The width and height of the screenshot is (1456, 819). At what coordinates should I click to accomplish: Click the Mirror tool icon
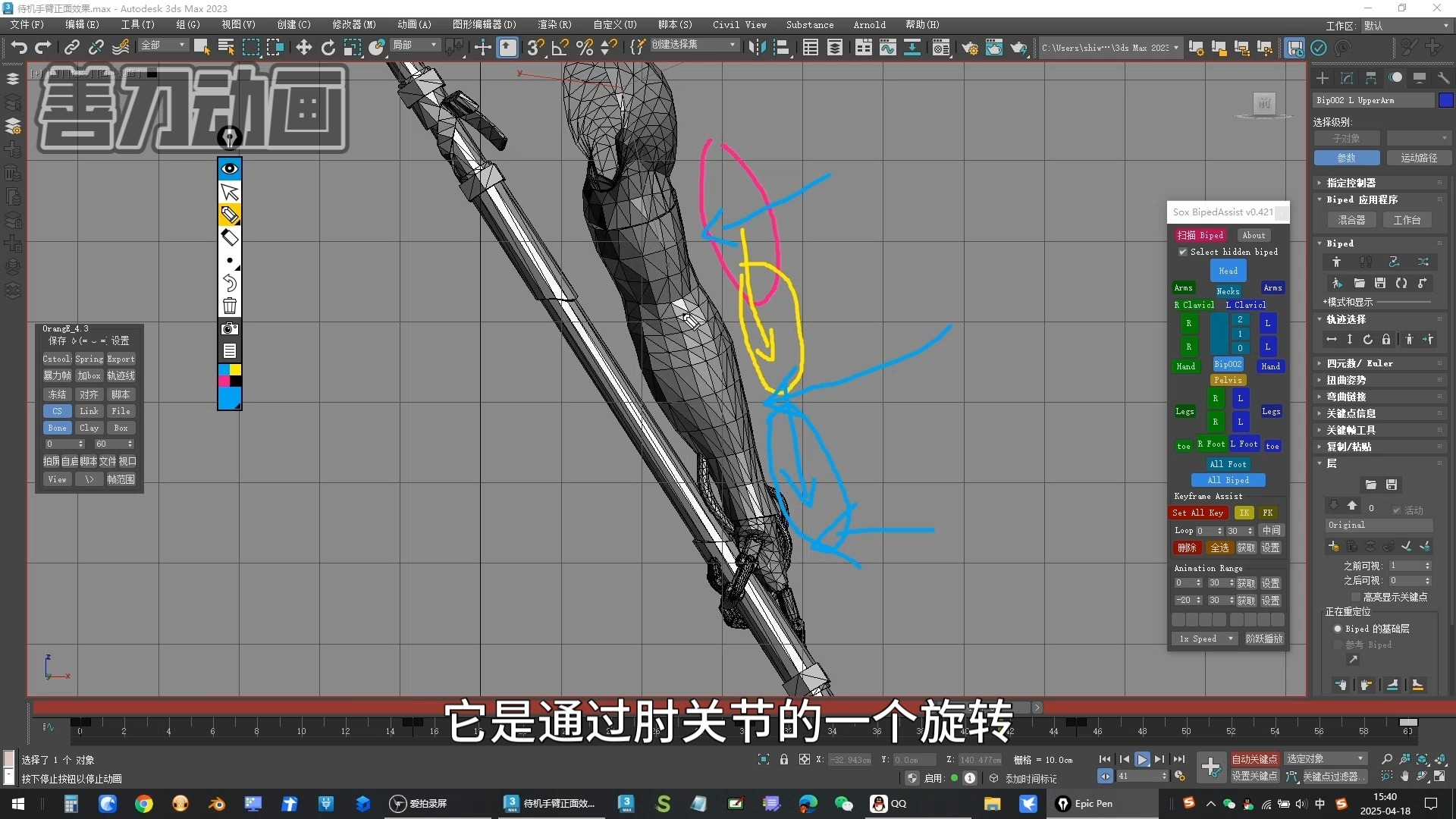(x=756, y=48)
